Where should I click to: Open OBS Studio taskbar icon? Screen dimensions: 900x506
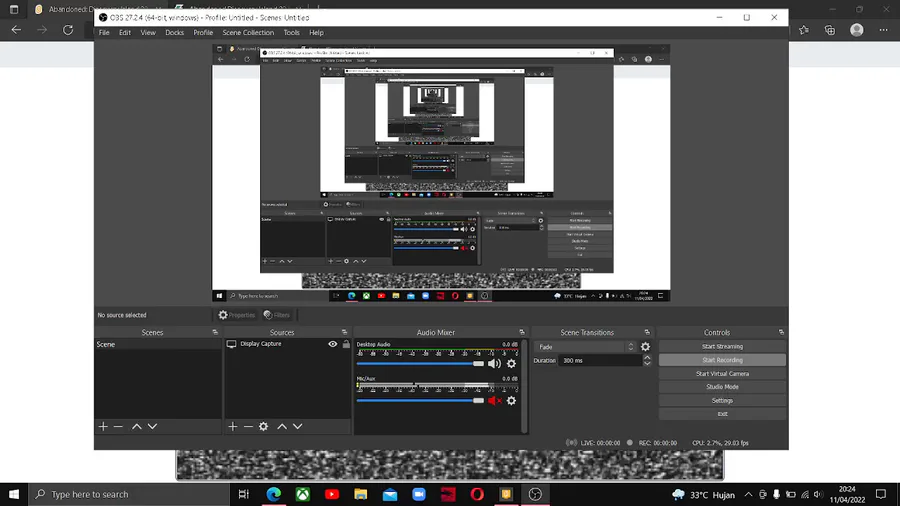535,494
